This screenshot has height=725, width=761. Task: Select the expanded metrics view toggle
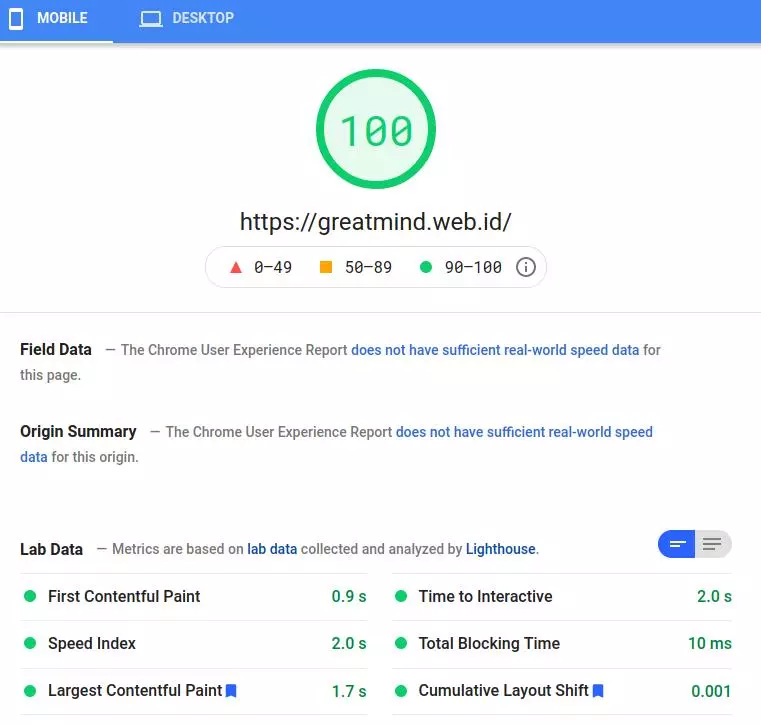[713, 544]
